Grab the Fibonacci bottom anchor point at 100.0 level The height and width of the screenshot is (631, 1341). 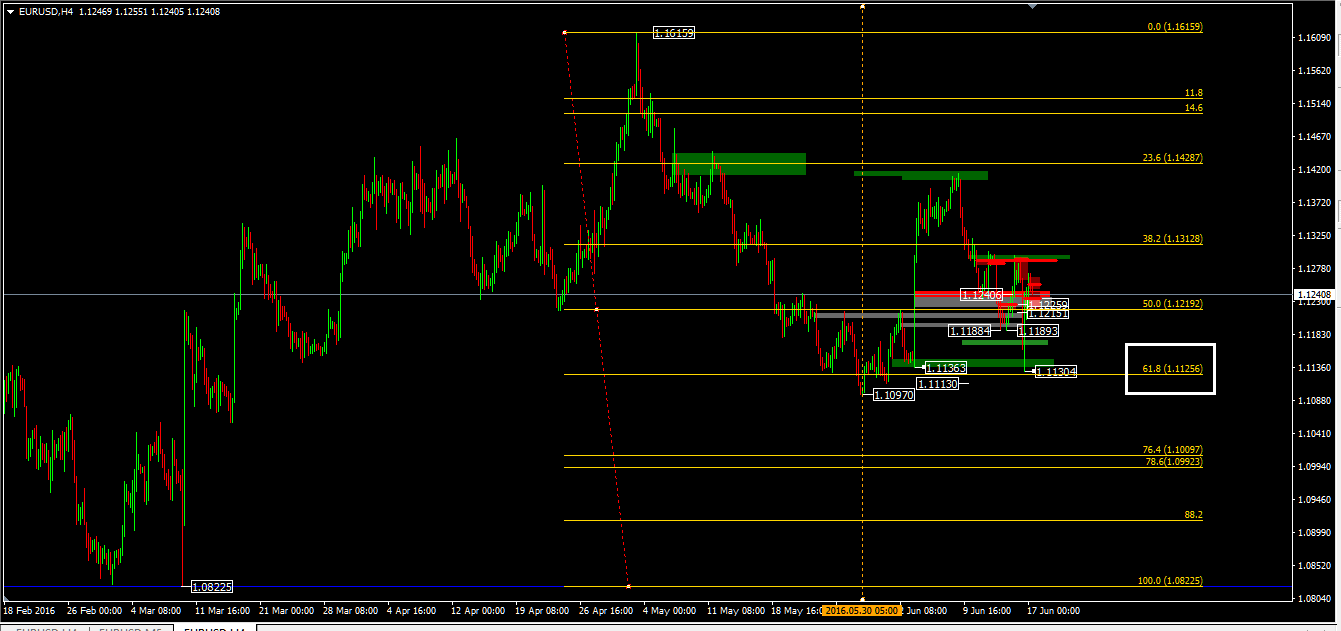628,586
